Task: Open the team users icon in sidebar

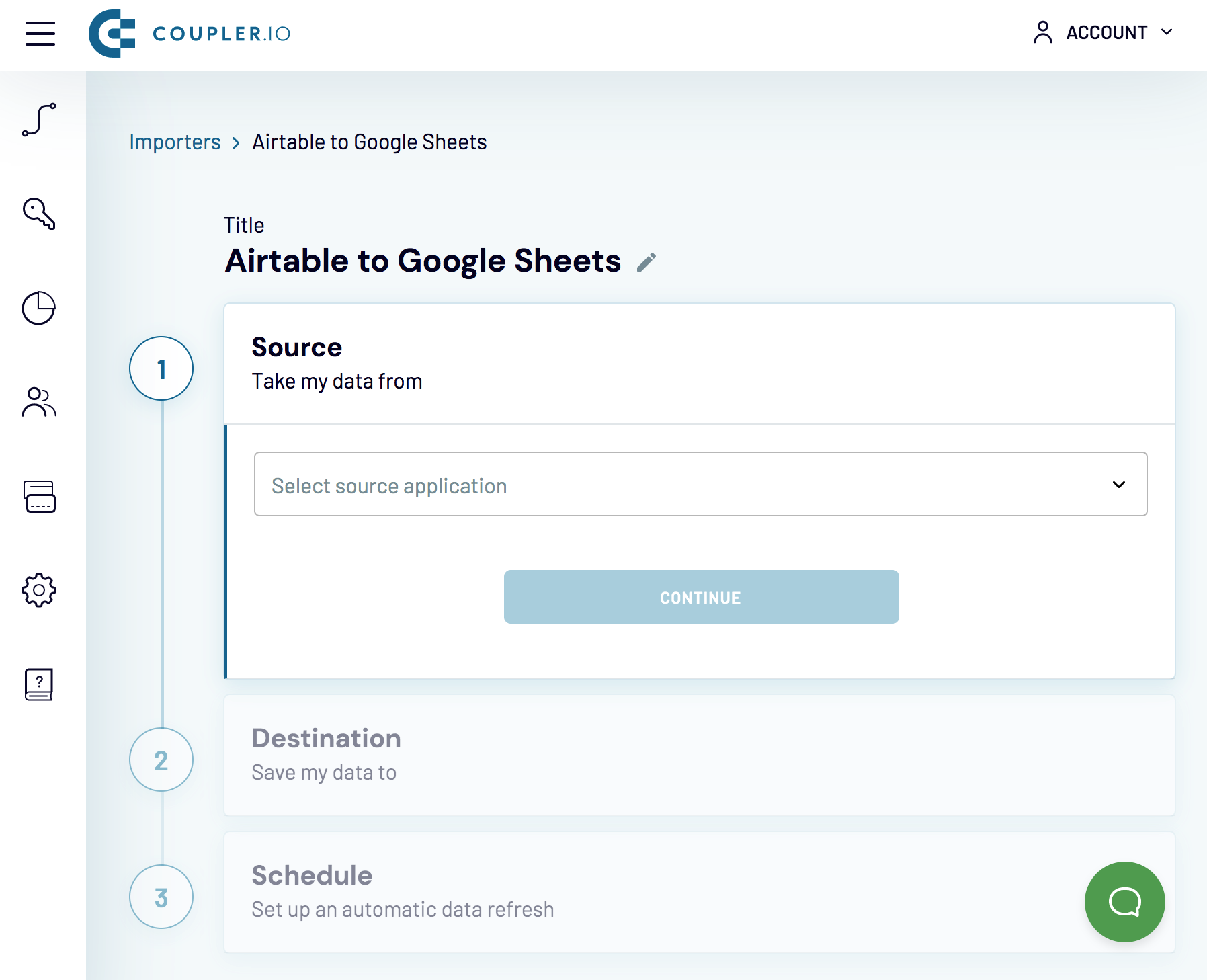Action: coord(39,402)
